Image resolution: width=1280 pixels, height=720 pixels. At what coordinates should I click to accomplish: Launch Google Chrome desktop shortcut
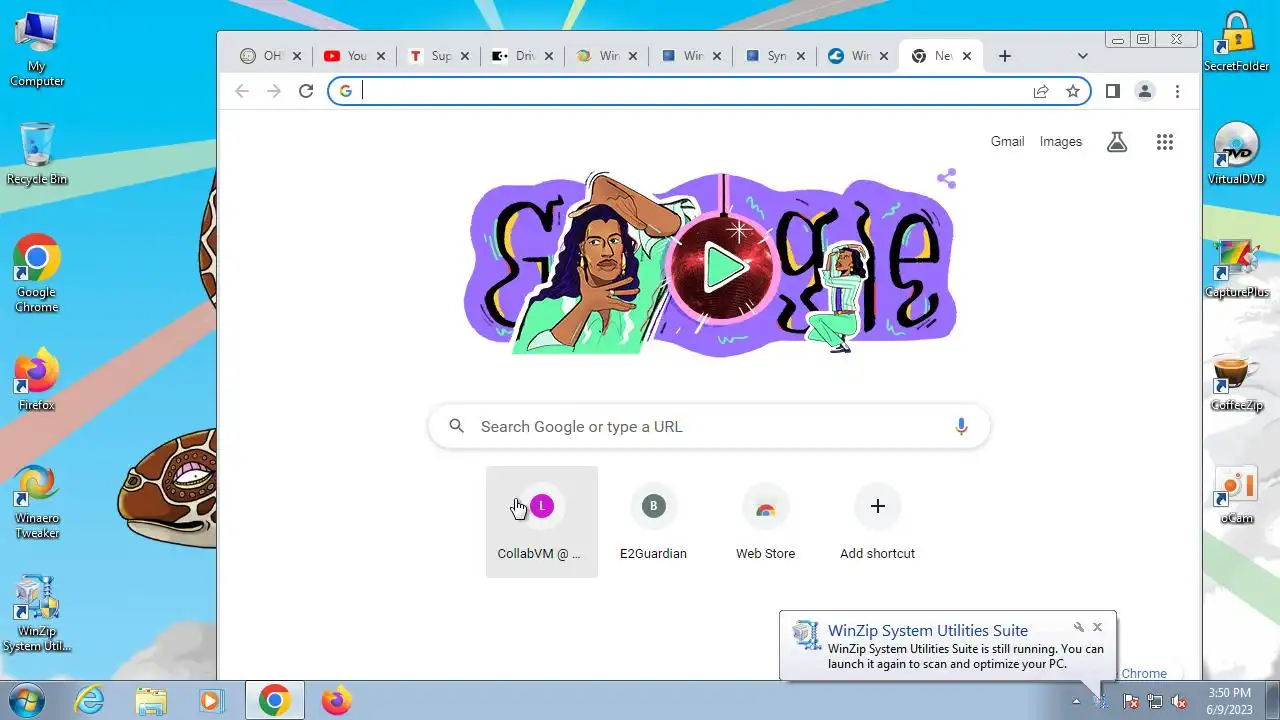[37, 275]
